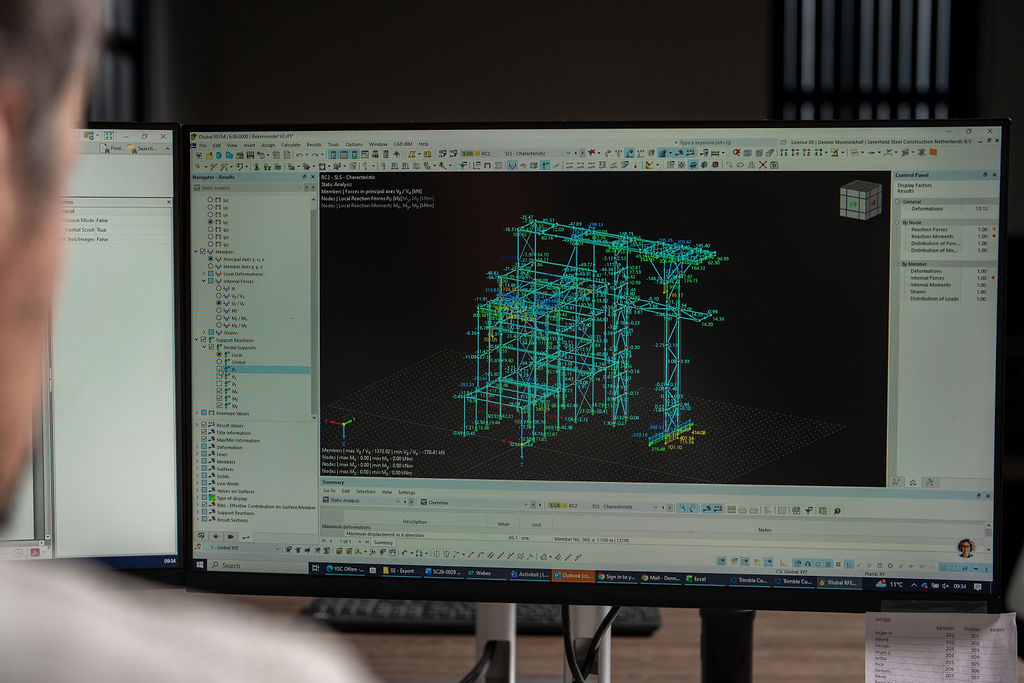
Task: Open the CAD-BIM menu
Action: pos(403,144)
